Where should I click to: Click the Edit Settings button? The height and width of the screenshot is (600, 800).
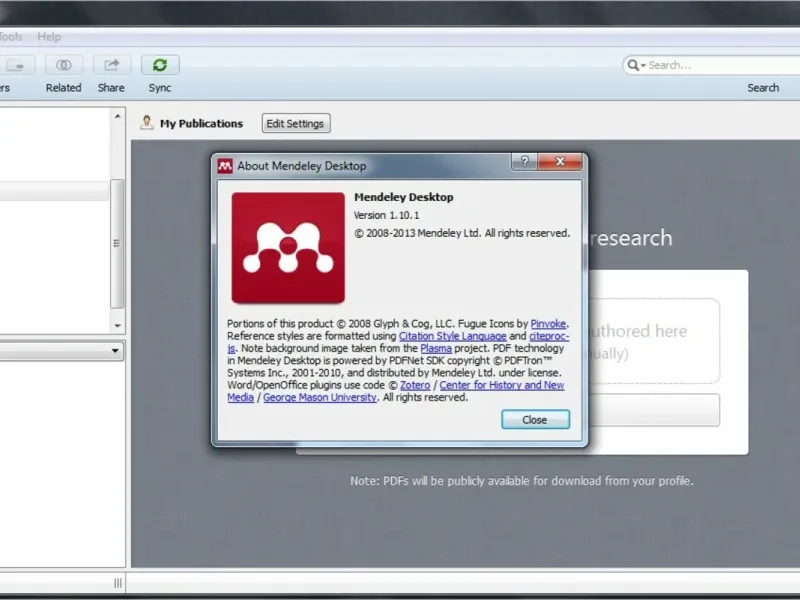[x=296, y=123]
